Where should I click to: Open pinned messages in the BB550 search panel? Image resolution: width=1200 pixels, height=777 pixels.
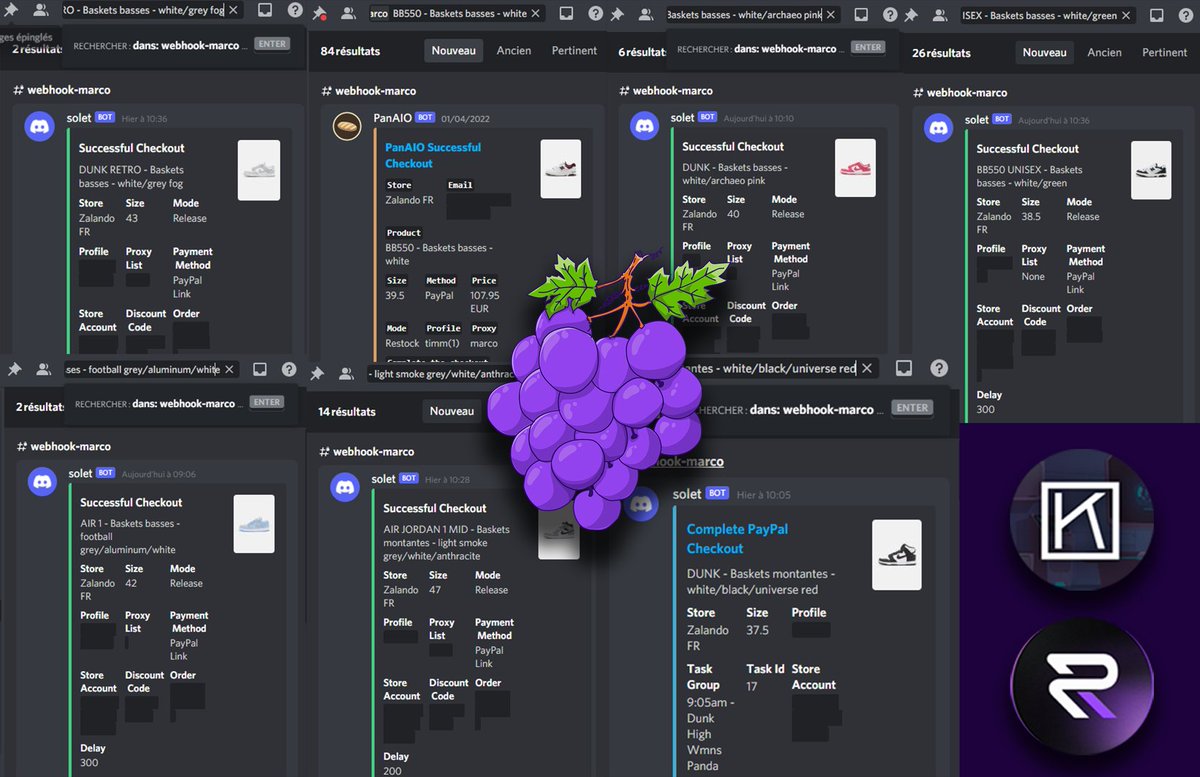click(x=319, y=14)
